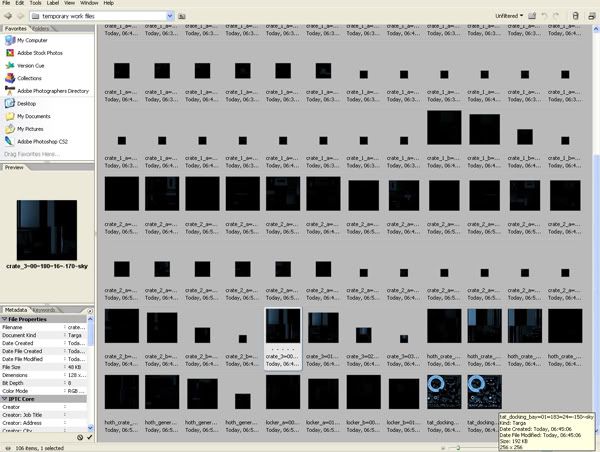600x452 pixels.
Task: Cancel metadata changes icon
Action: coord(80,437)
